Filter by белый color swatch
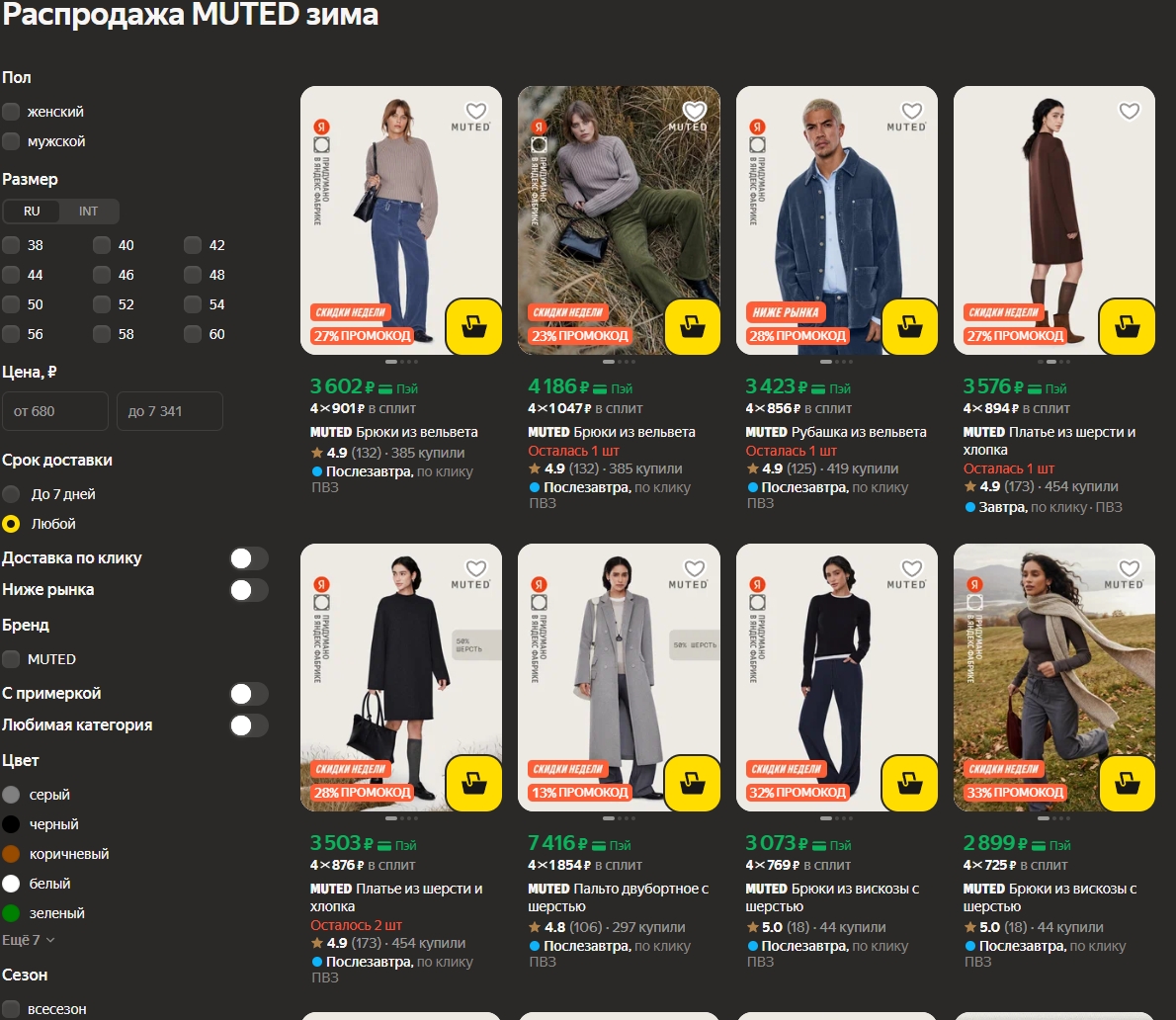This screenshot has height=1020, width=1176. pyautogui.click(x=11, y=884)
